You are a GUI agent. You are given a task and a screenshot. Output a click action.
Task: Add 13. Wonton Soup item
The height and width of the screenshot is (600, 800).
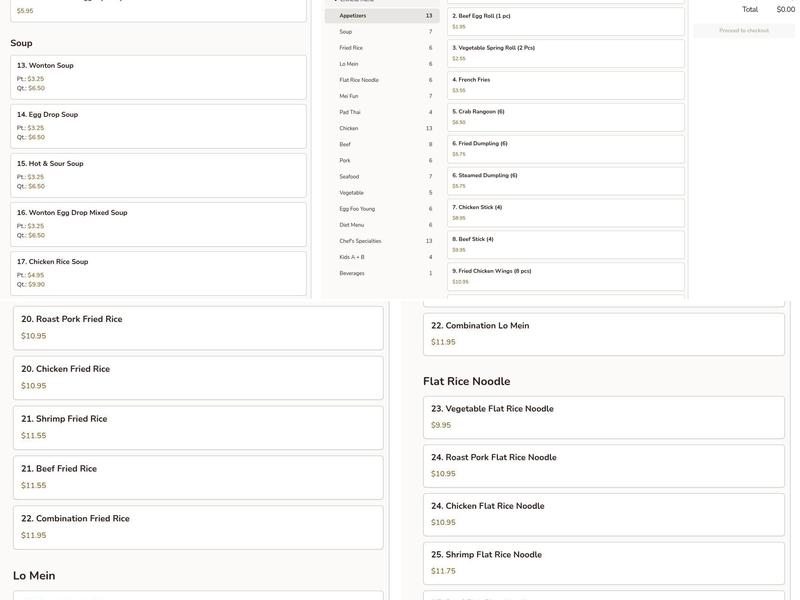pyautogui.click(x=158, y=77)
